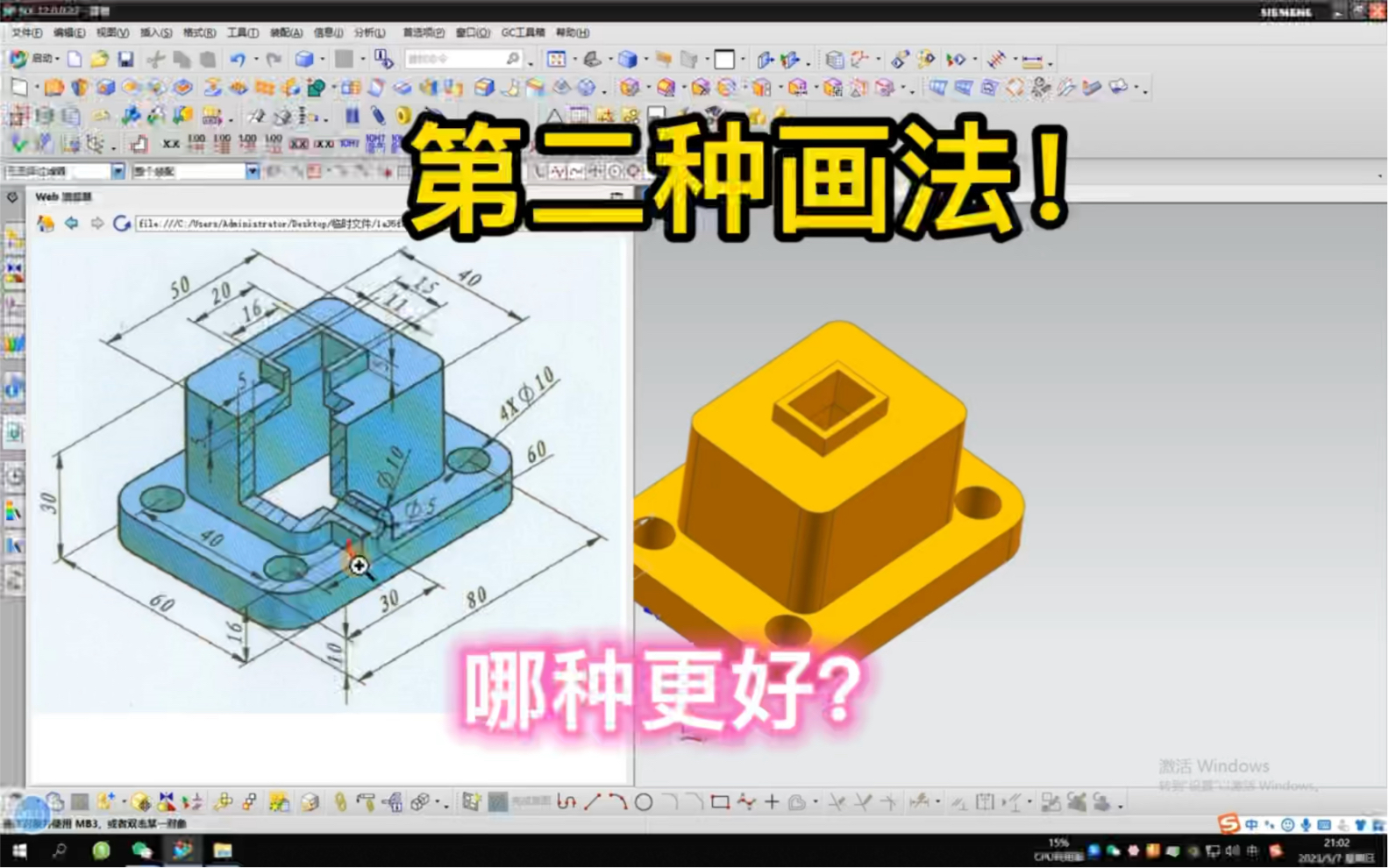Refresh the Web browser panel
The height and width of the screenshot is (868, 1389).
click(x=122, y=224)
